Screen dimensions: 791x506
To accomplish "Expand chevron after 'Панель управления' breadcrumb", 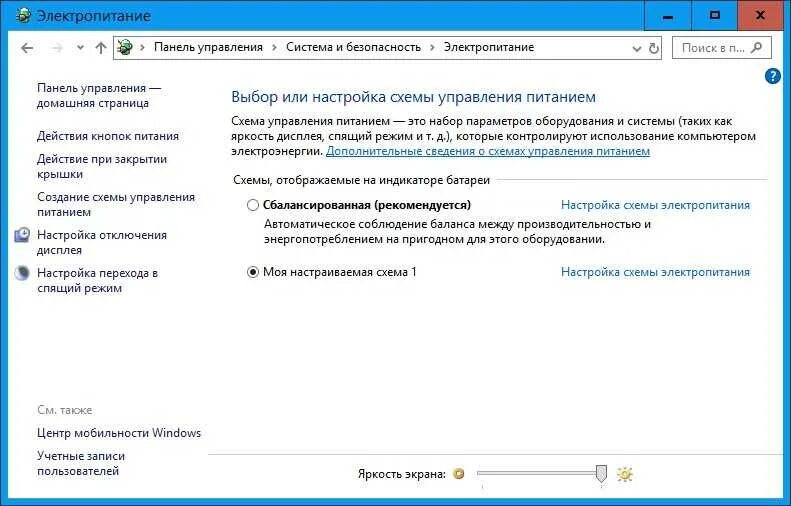I will tap(274, 47).
